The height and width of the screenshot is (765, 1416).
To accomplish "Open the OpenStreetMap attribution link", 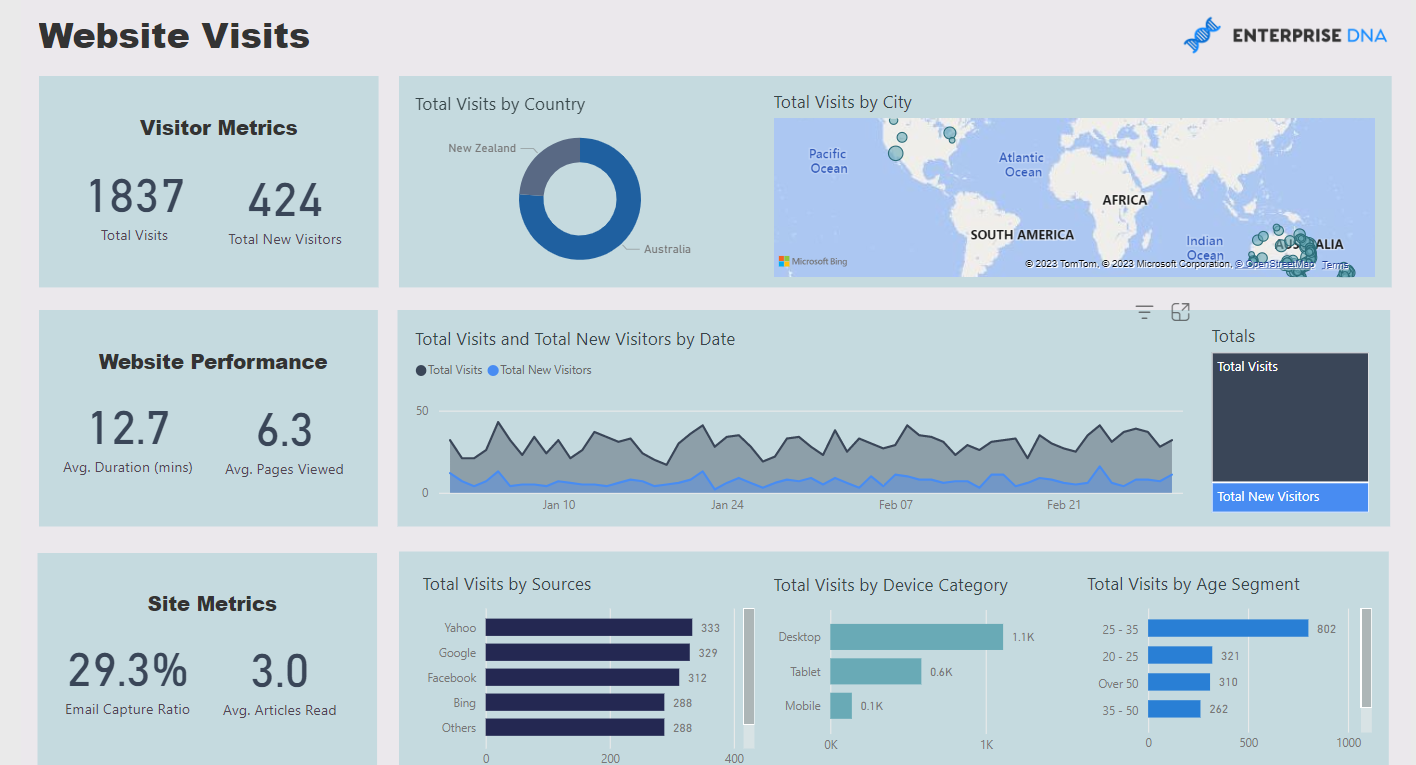I will tap(1276, 265).
